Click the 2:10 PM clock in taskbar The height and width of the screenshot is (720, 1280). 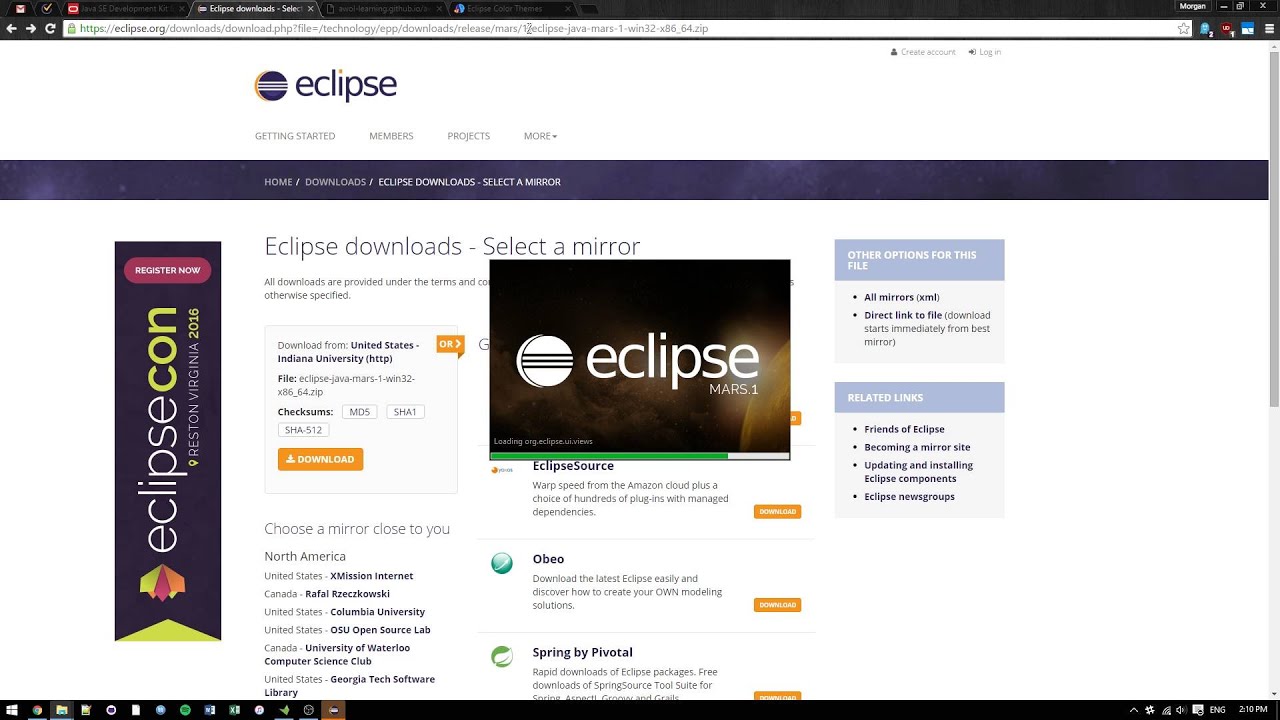1253,710
